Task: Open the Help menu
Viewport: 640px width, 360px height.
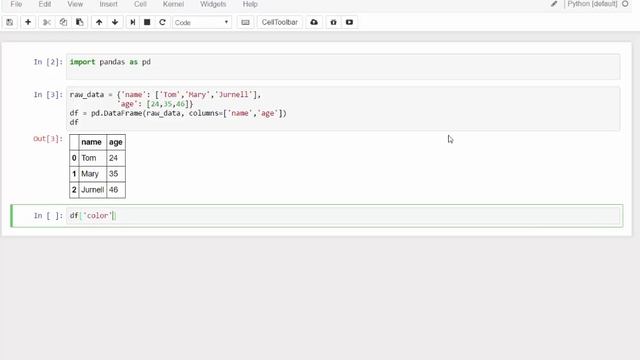Action: click(250, 4)
